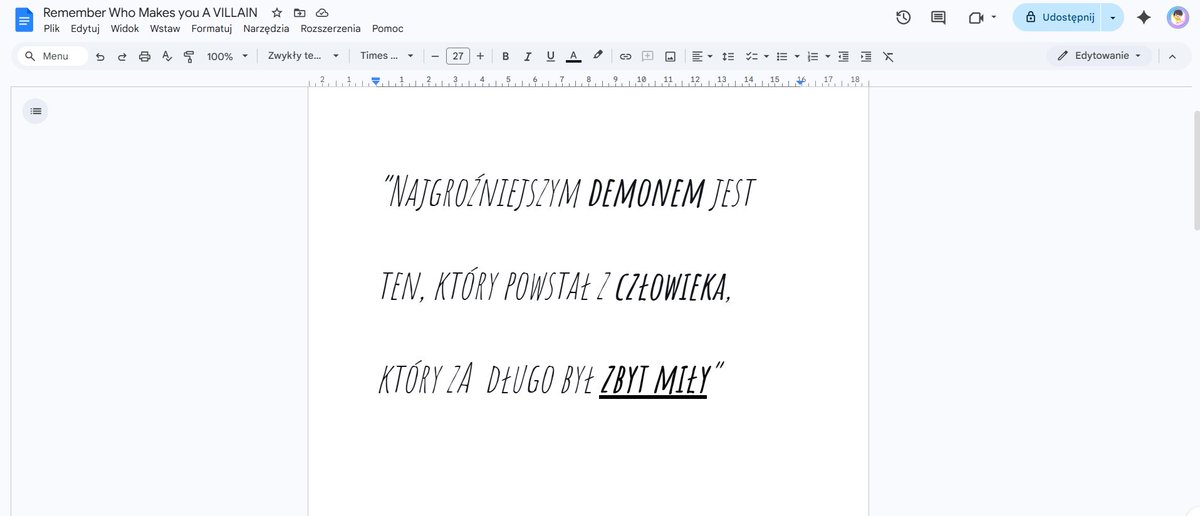Viewport: 1200px width, 516px height.
Task: Insert a numbered list
Action: coord(814,56)
